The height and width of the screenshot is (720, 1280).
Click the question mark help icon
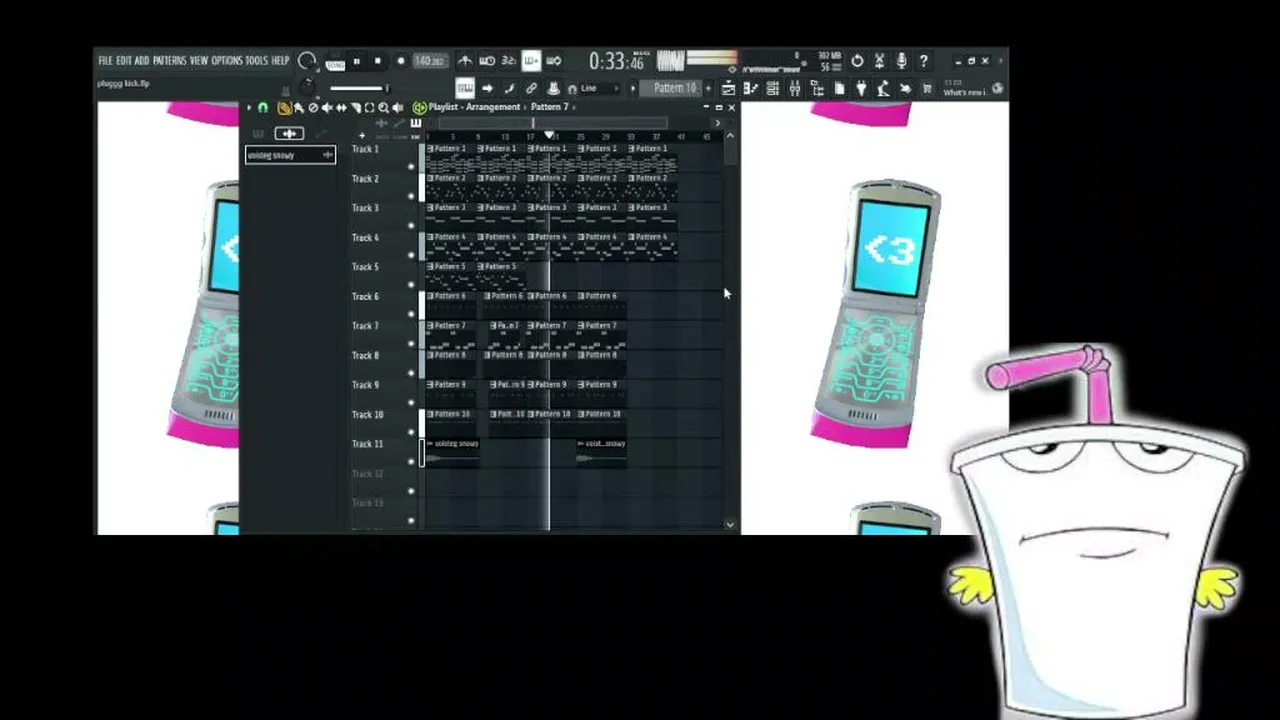click(923, 61)
